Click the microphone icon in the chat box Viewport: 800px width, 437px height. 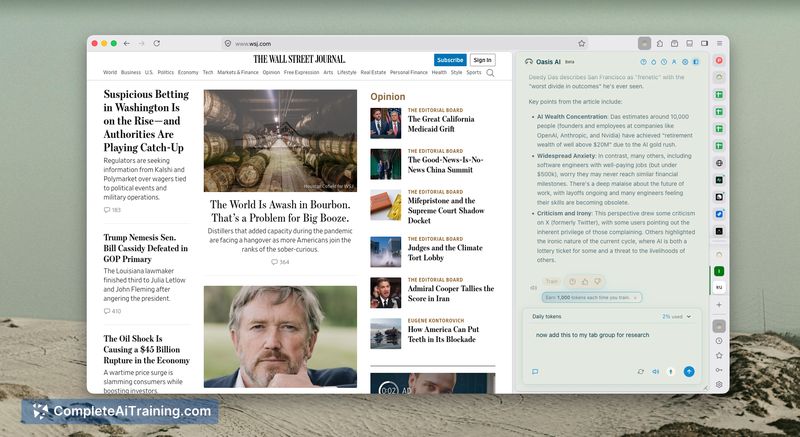point(671,372)
